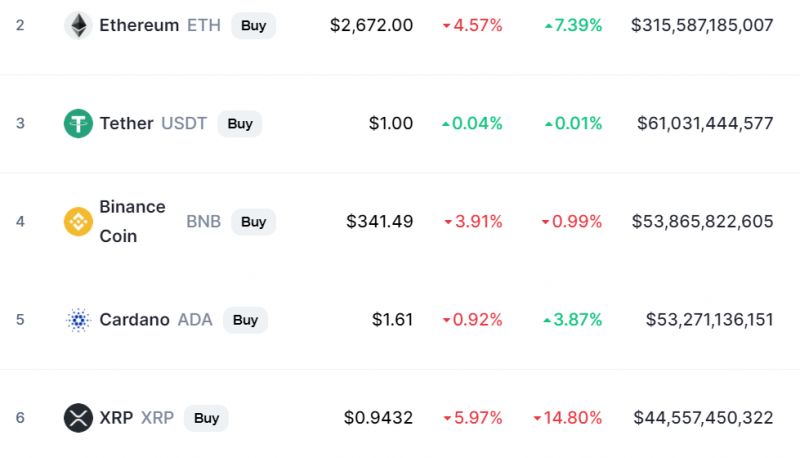Click Tether's market cap $61,031,444,577
Viewport: 800px width, 458px height.
[705, 123]
